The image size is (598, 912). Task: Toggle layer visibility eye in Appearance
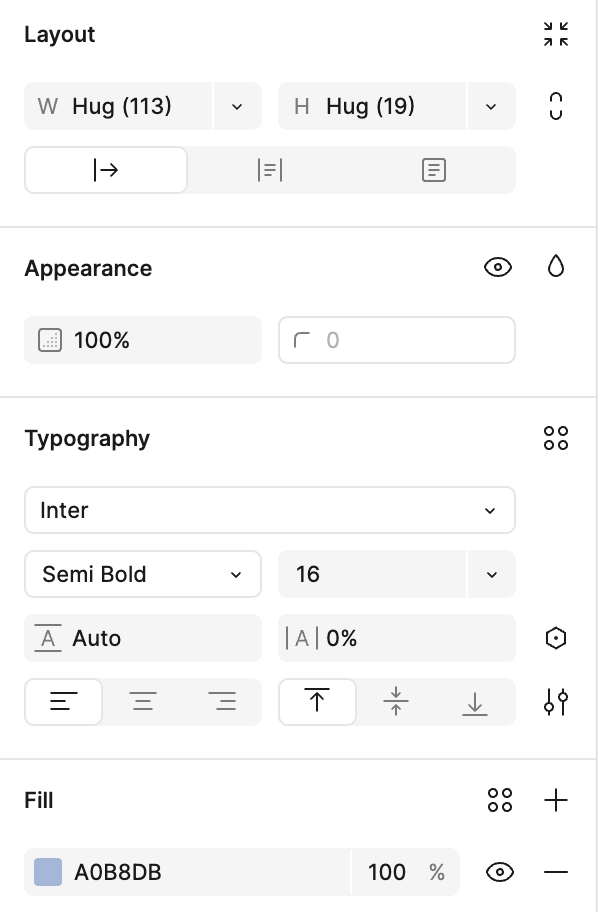(498, 267)
